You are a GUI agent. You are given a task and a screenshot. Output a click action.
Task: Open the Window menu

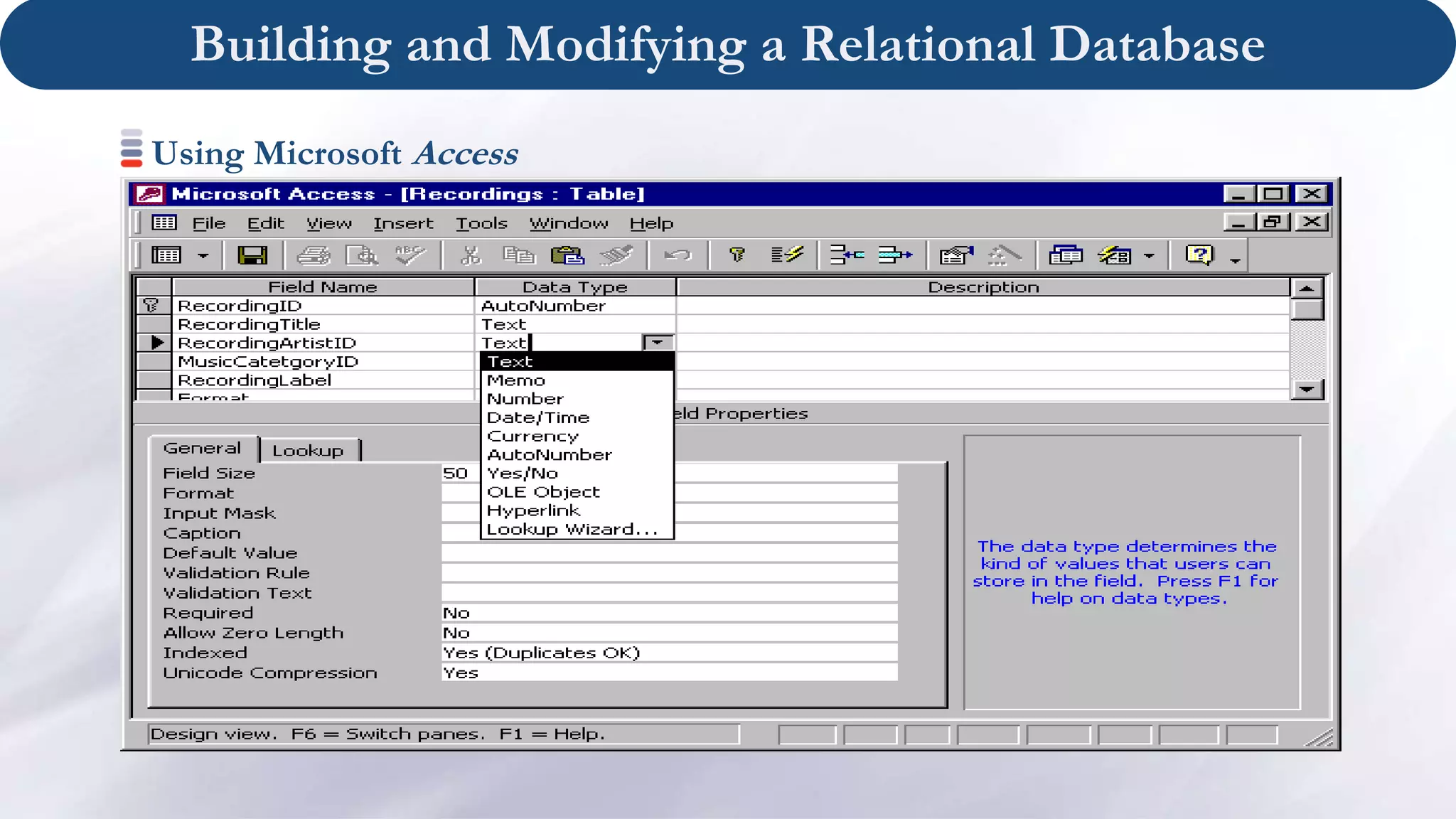[x=569, y=223]
